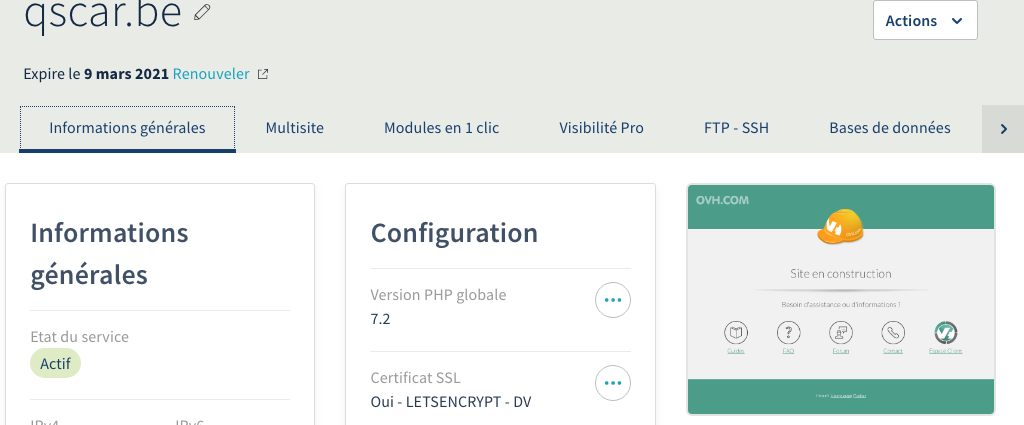Click the Contact phone icon in preview
The width and height of the screenshot is (1024, 425).
click(x=893, y=332)
